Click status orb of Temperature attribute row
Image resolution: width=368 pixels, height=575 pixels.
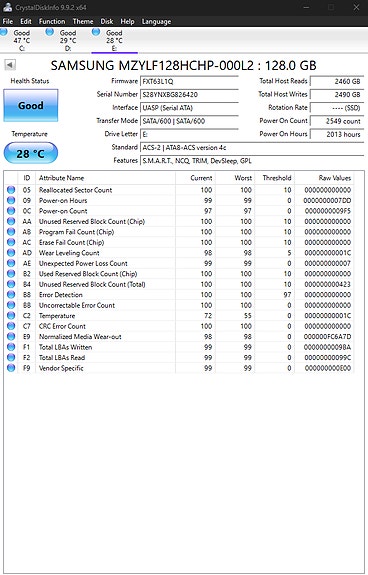tap(11, 316)
